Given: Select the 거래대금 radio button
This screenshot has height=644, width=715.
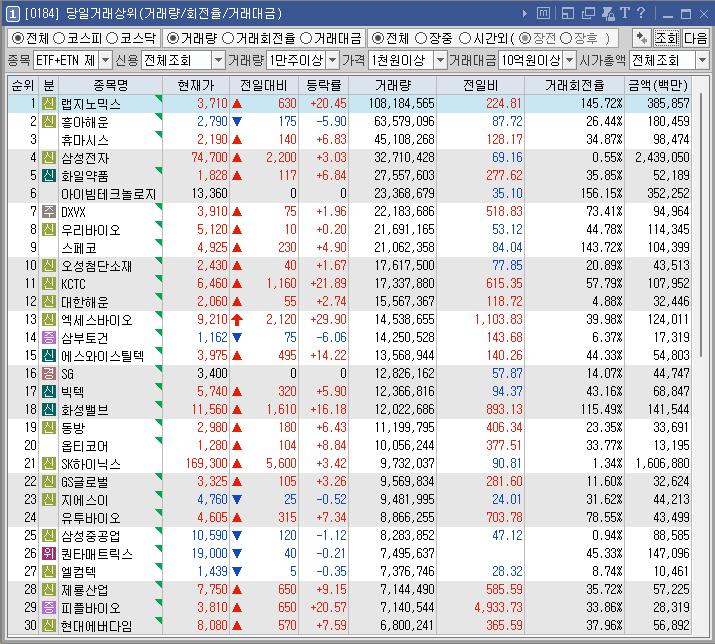Looking at the screenshot, I should tap(306, 38).
